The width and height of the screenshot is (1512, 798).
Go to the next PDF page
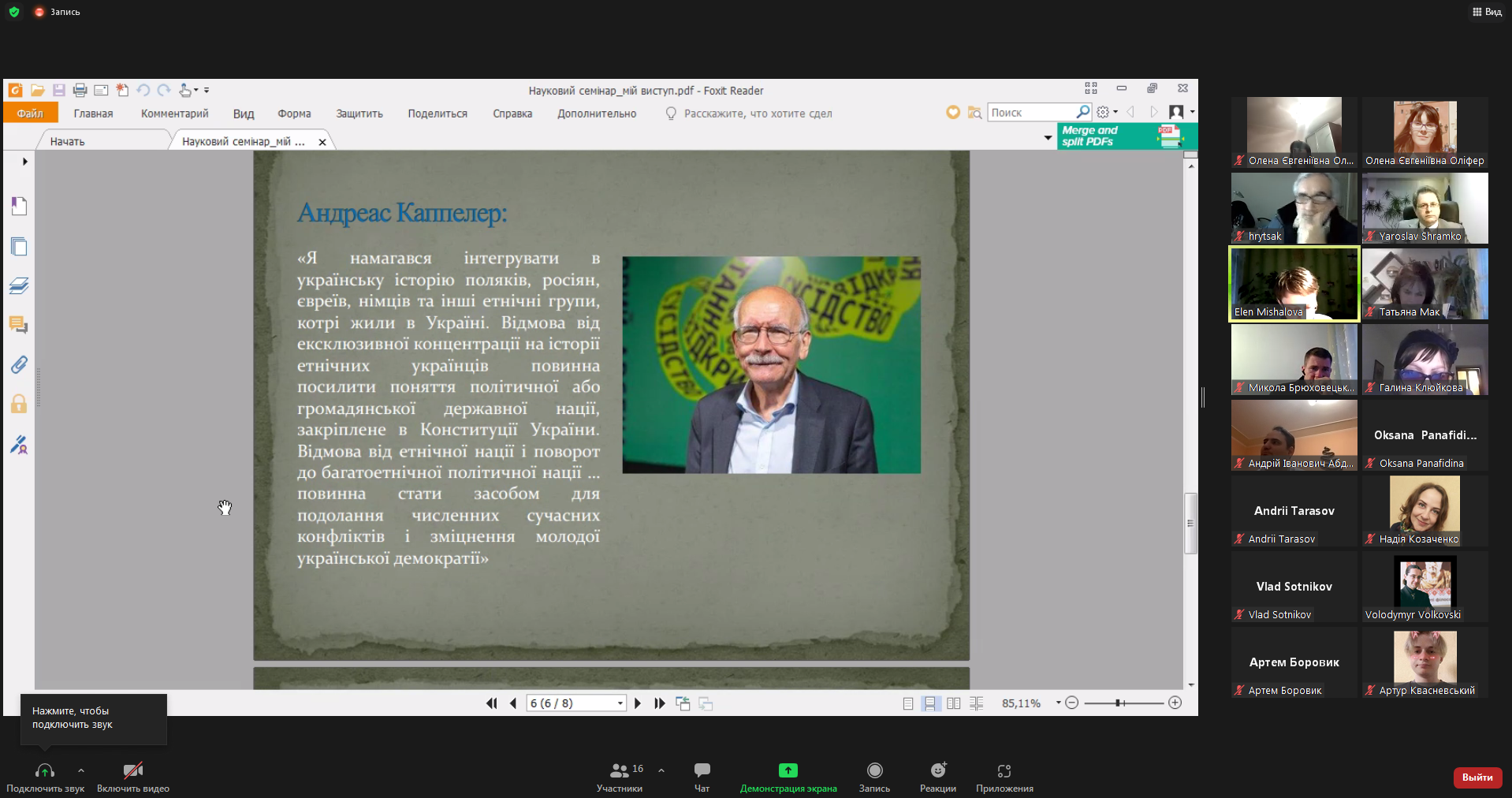pyautogui.click(x=638, y=703)
